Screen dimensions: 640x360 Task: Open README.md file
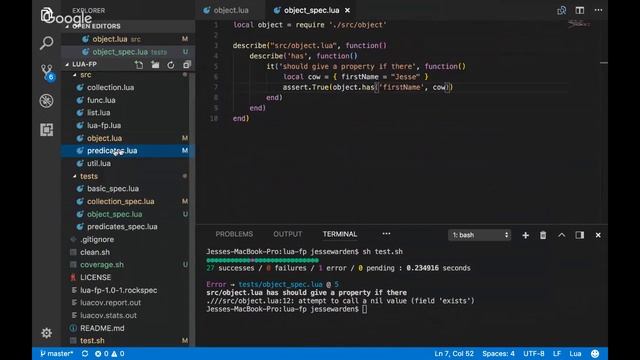(x=102, y=328)
